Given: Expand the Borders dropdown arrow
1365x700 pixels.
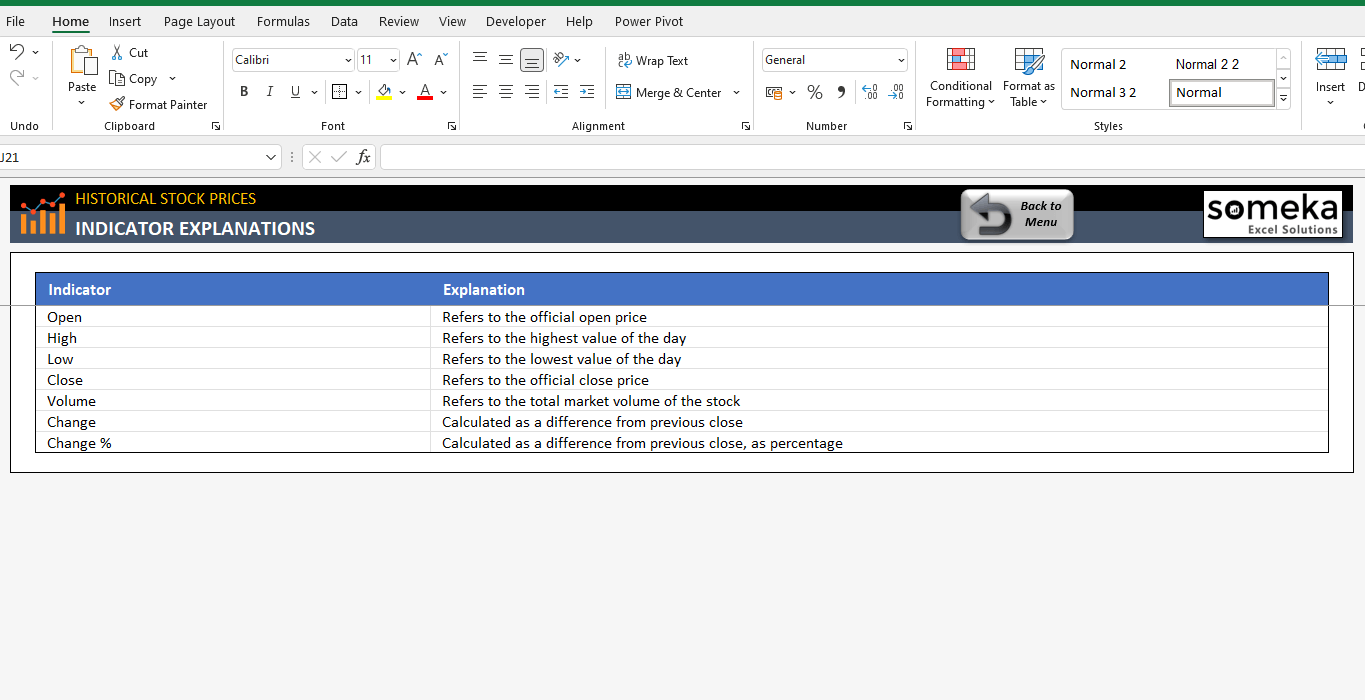Looking at the screenshot, I should (x=358, y=91).
